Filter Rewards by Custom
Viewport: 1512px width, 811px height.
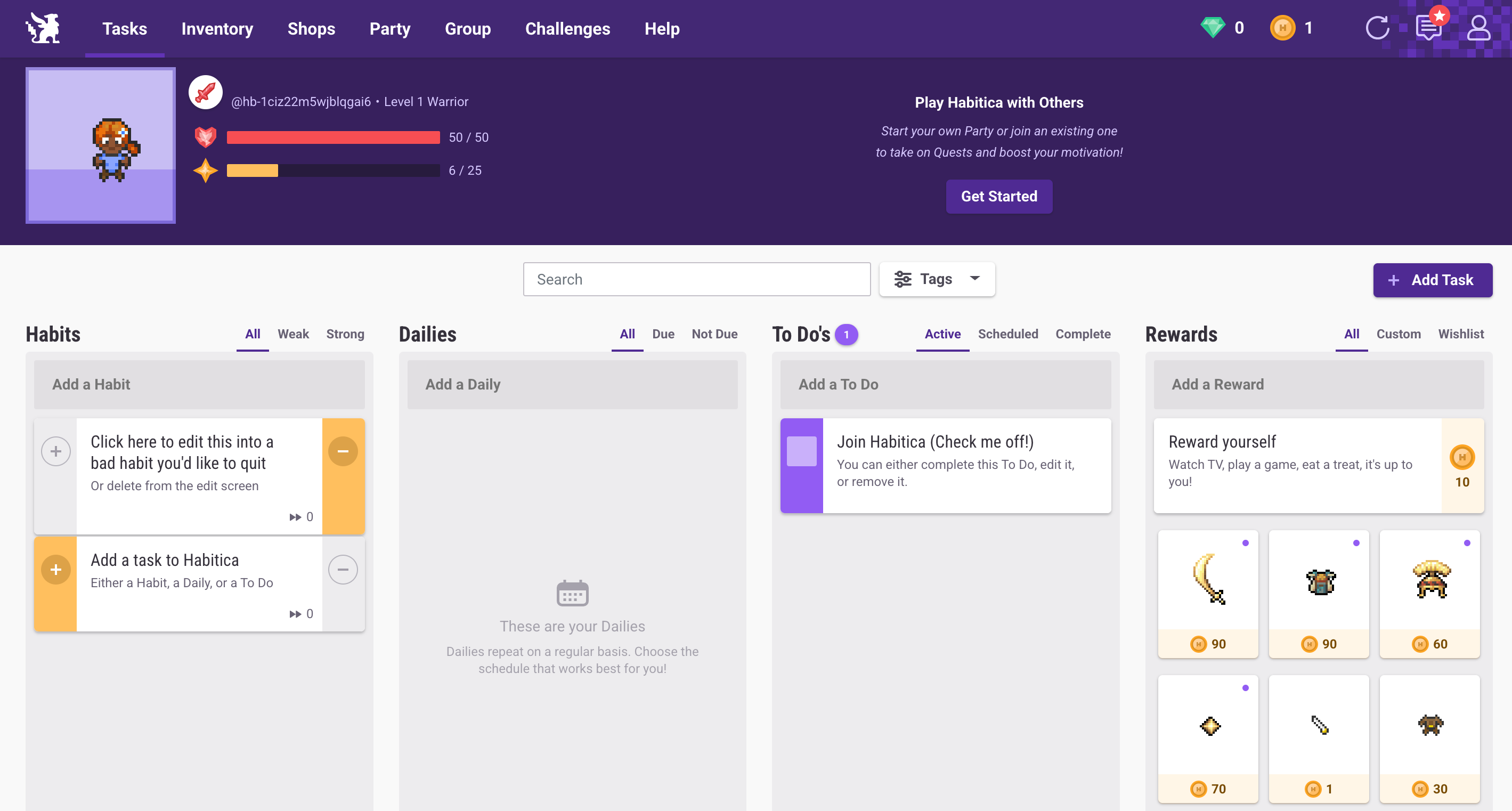(x=1398, y=334)
